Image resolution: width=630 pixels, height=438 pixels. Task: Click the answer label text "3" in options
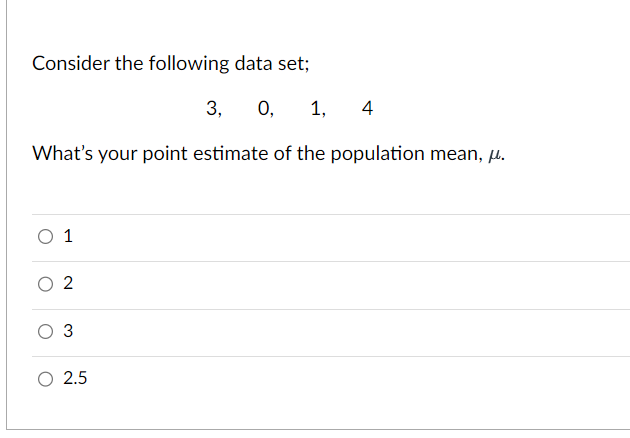[68, 331]
